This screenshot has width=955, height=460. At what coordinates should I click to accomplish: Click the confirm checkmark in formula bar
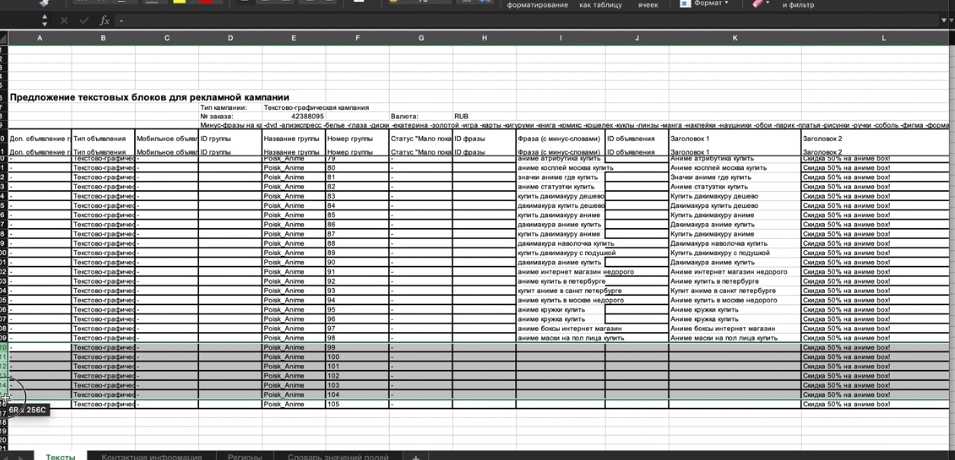[84, 20]
